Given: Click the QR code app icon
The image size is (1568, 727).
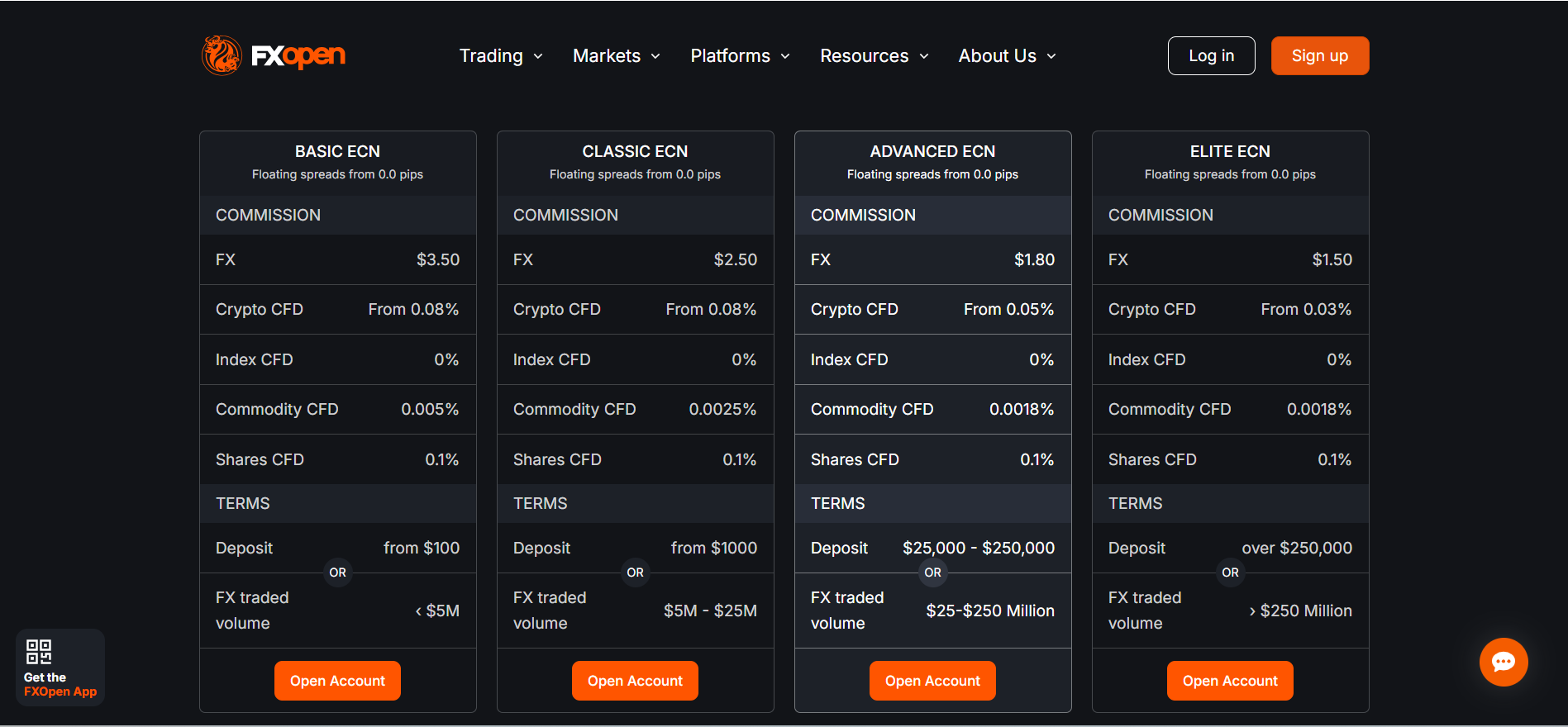Looking at the screenshot, I should [x=39, y=652].
